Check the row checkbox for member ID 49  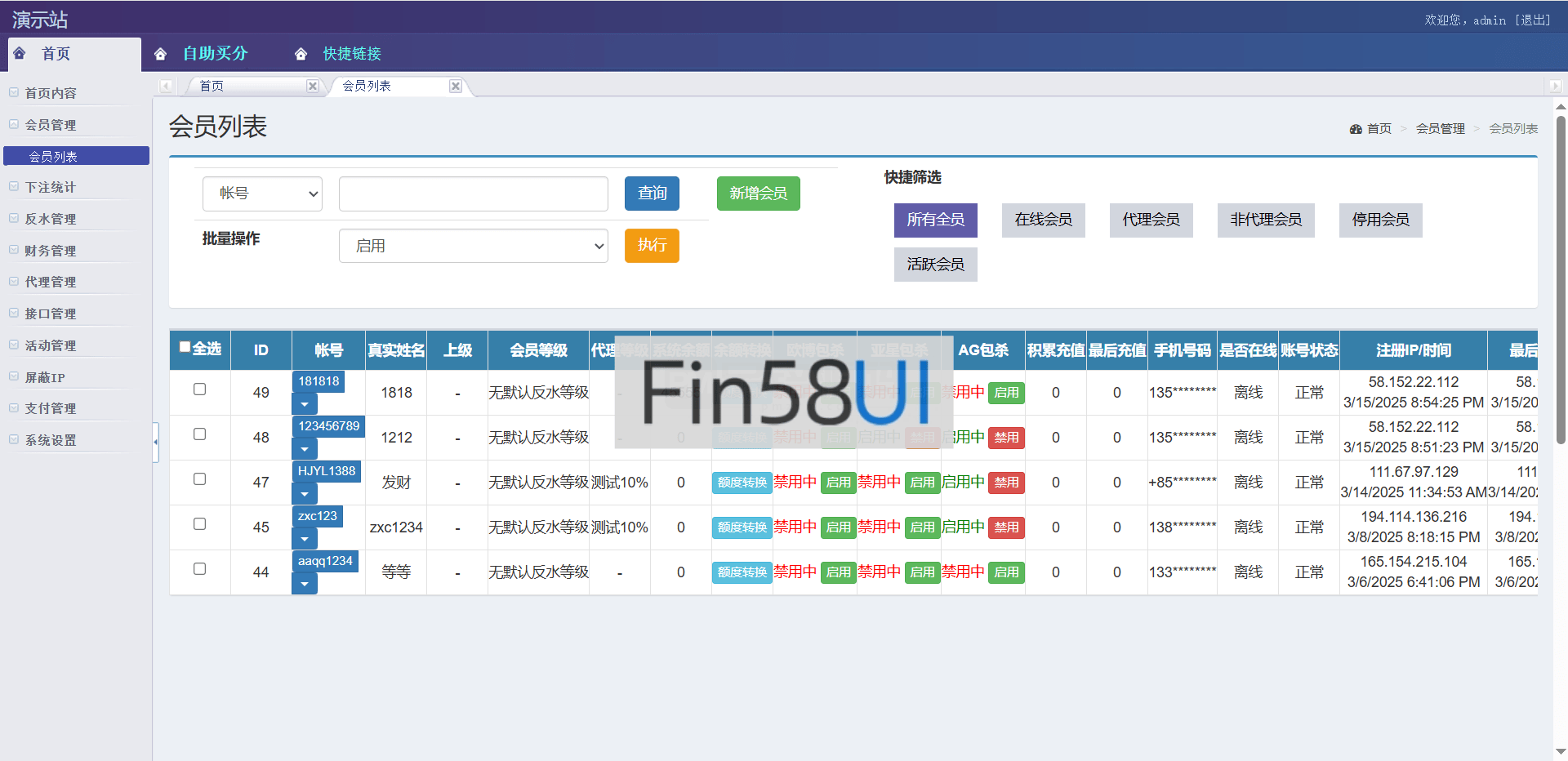tap(199, 389)
